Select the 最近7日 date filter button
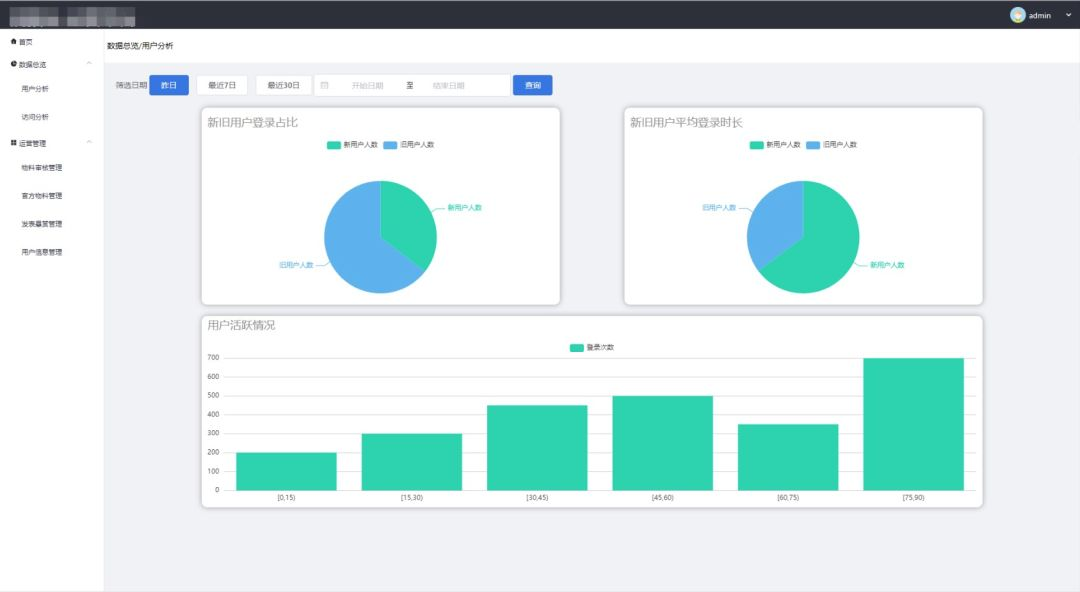 pos(222,85)
